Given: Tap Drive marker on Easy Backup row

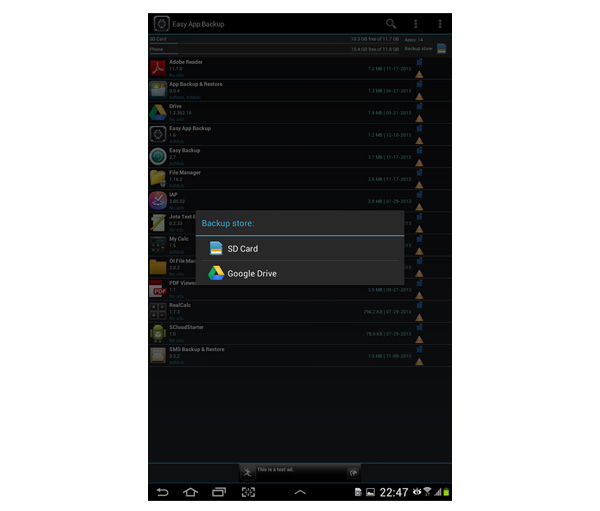Looking at the screenshot, I should (419, 163).
